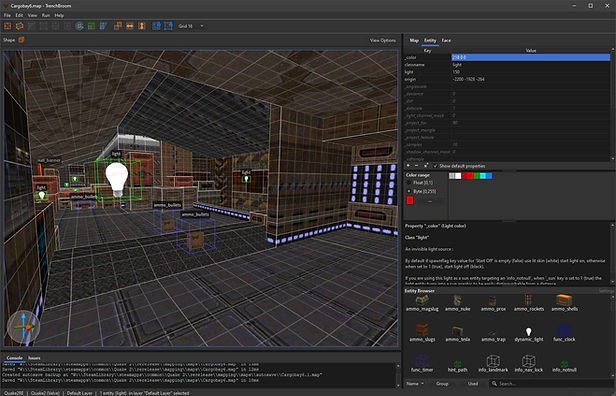Click the Value column header

coord(531,50)
